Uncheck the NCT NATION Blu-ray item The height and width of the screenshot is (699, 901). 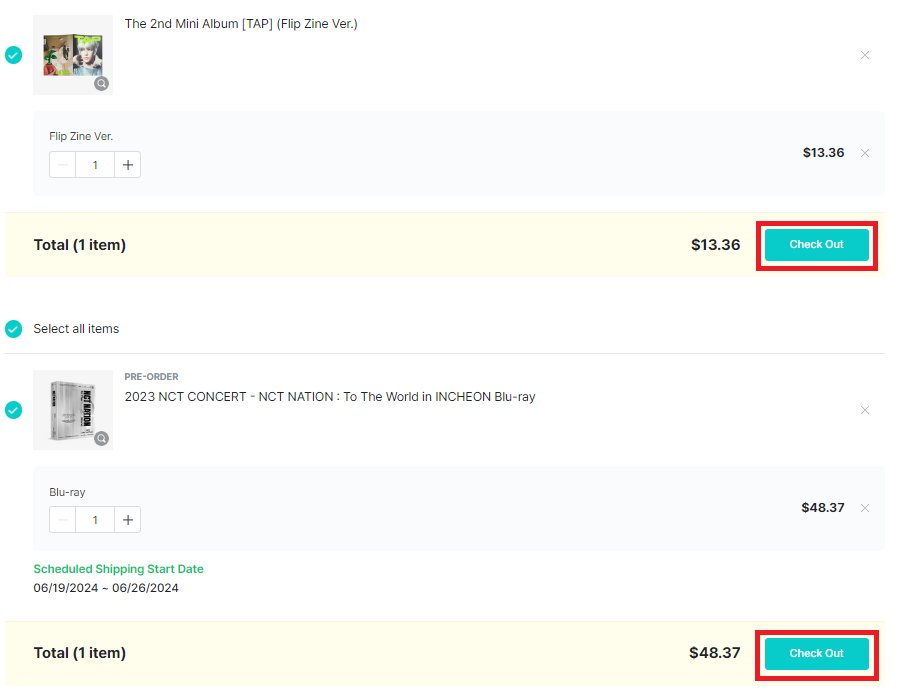pyautogui.click(x=13, y=410)
